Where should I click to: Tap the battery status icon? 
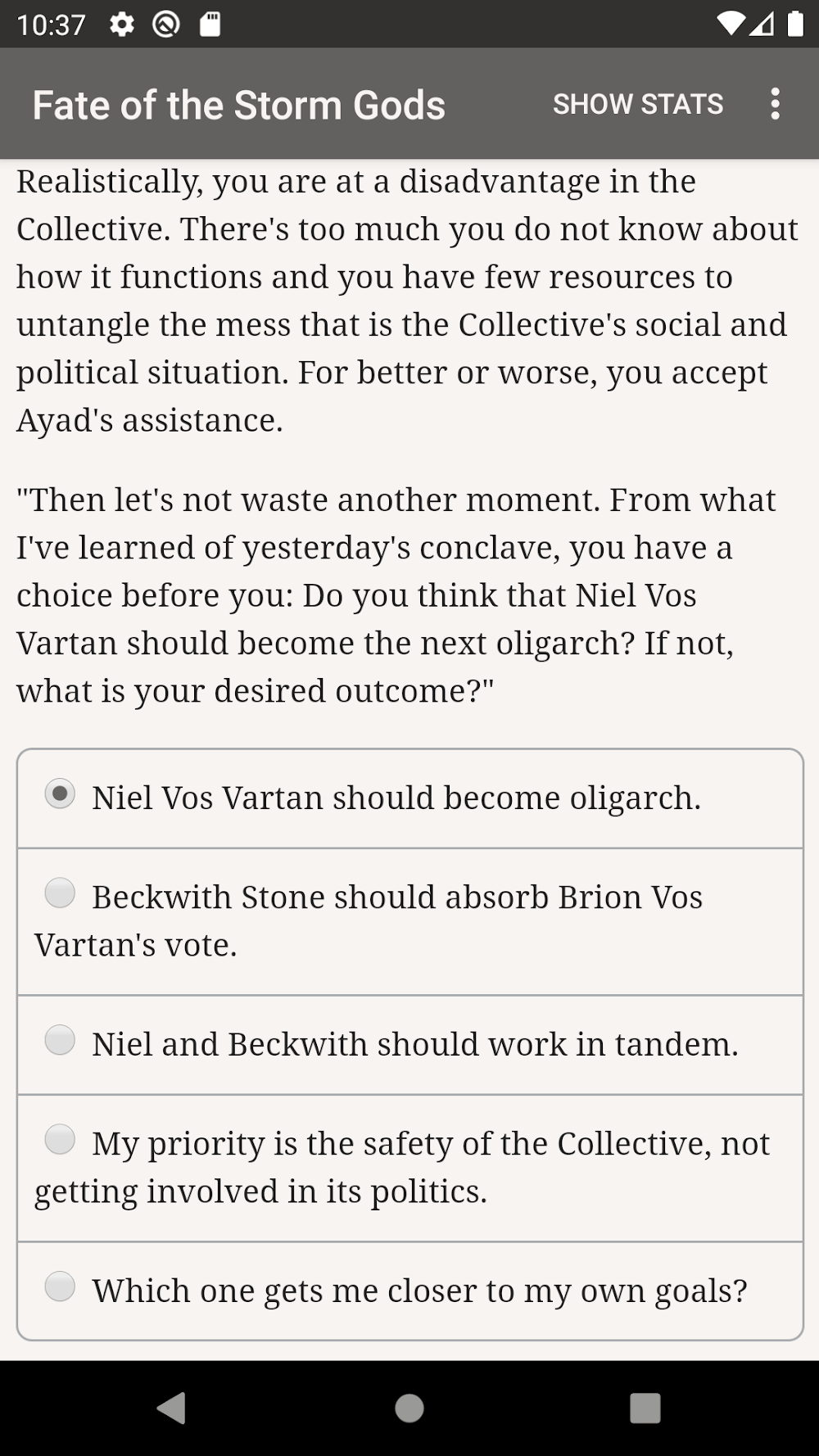coord(795,25)
